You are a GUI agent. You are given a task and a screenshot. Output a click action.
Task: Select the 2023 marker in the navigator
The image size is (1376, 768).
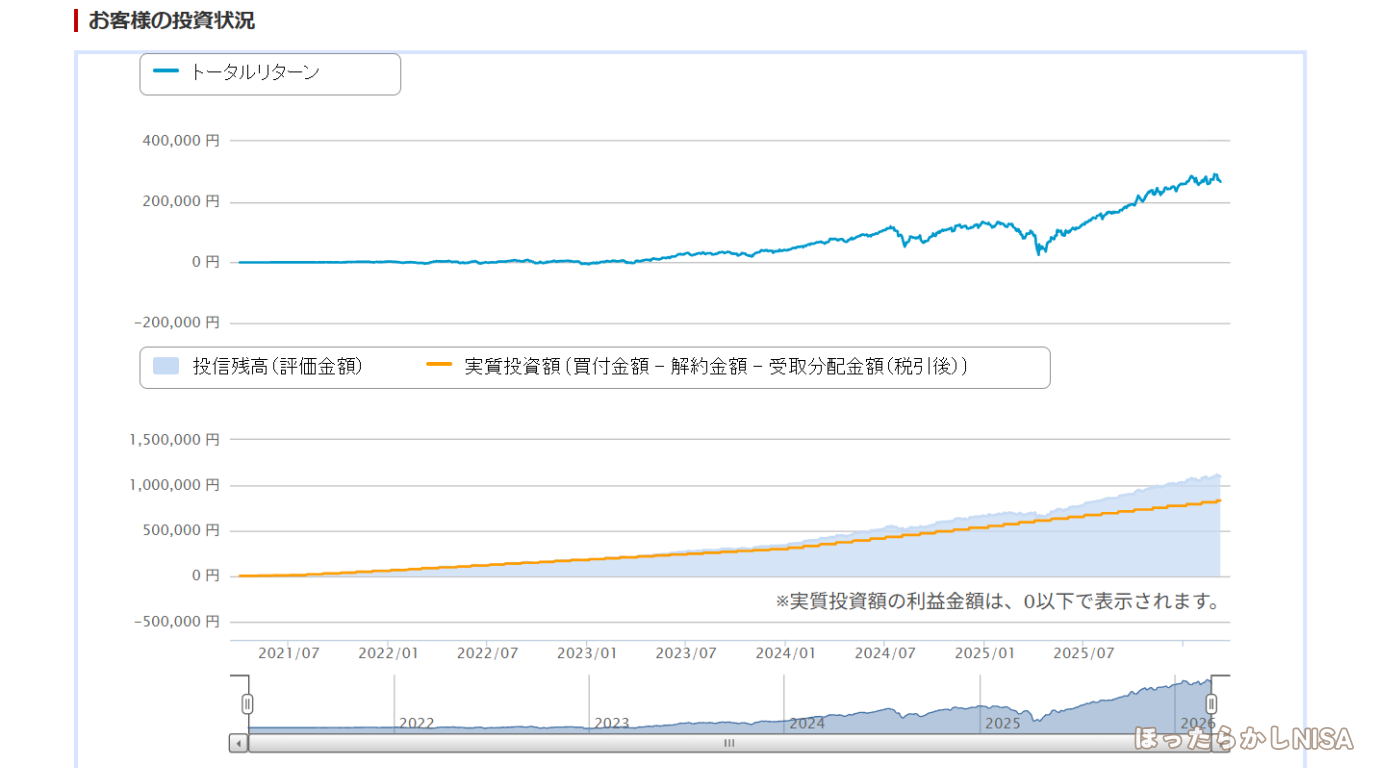(612, 723)
